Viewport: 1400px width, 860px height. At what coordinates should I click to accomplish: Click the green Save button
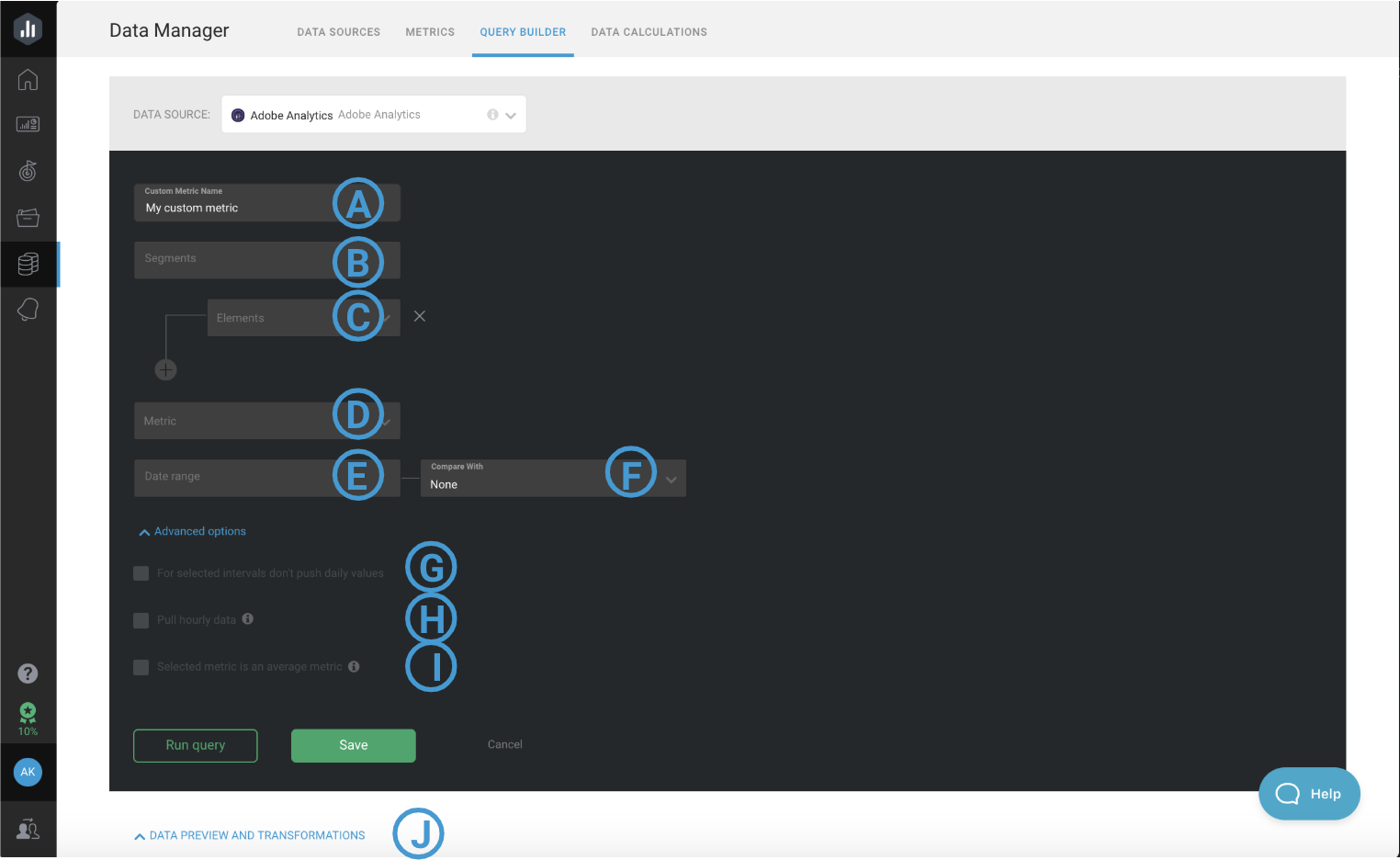click(354, 745)
